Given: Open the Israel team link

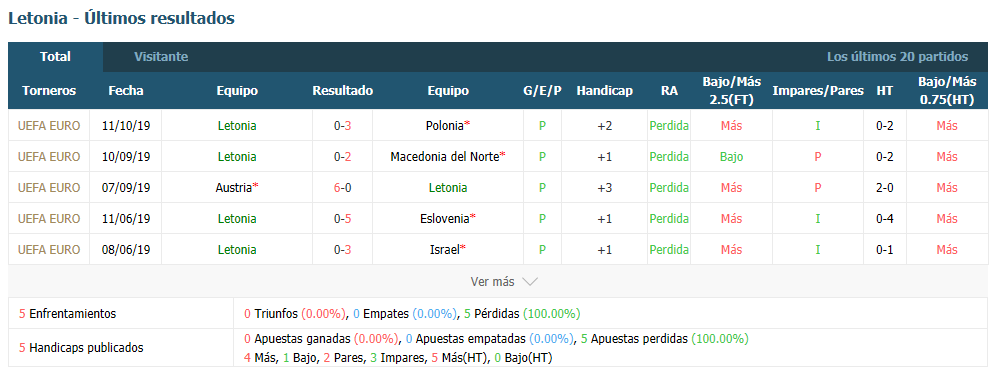Looking at the screenshot, I should click(445, 250).
